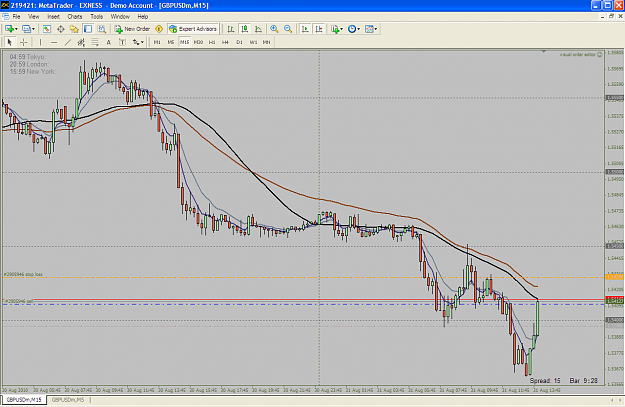Zoom in on the chart
625x407 pixels.
(274, 29)
